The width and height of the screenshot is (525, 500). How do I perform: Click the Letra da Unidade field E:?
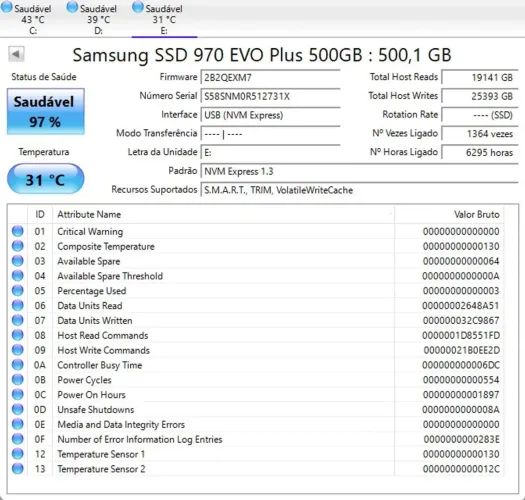(270, 153)
